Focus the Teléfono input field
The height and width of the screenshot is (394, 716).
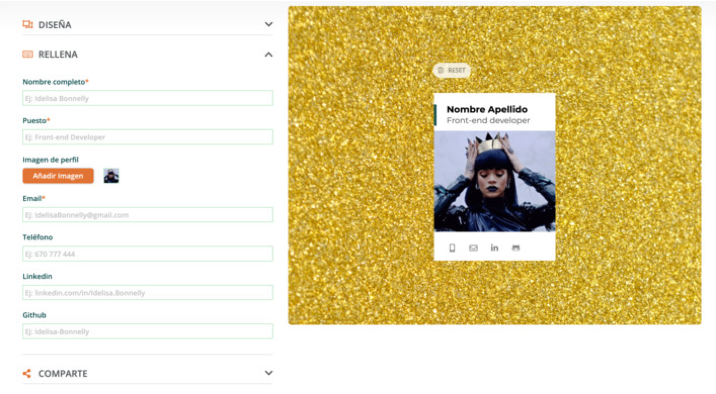147,254
